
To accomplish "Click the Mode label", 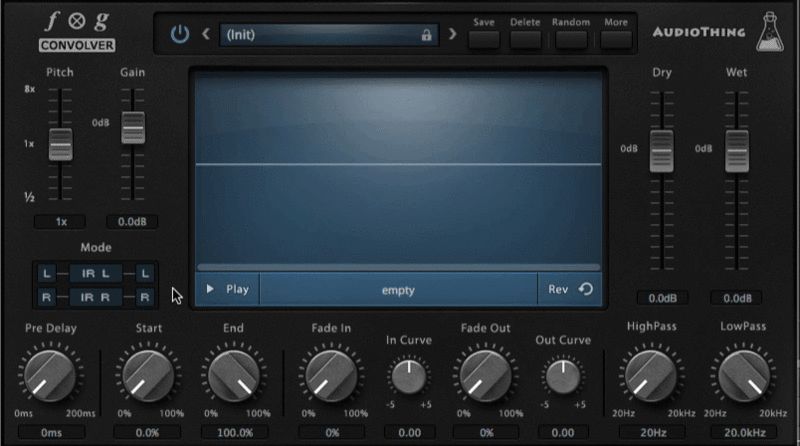I will pos(96,247).
